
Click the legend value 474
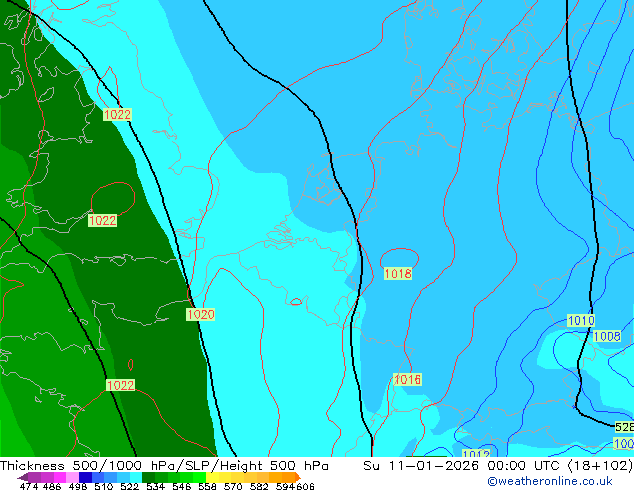click(29, 486)
